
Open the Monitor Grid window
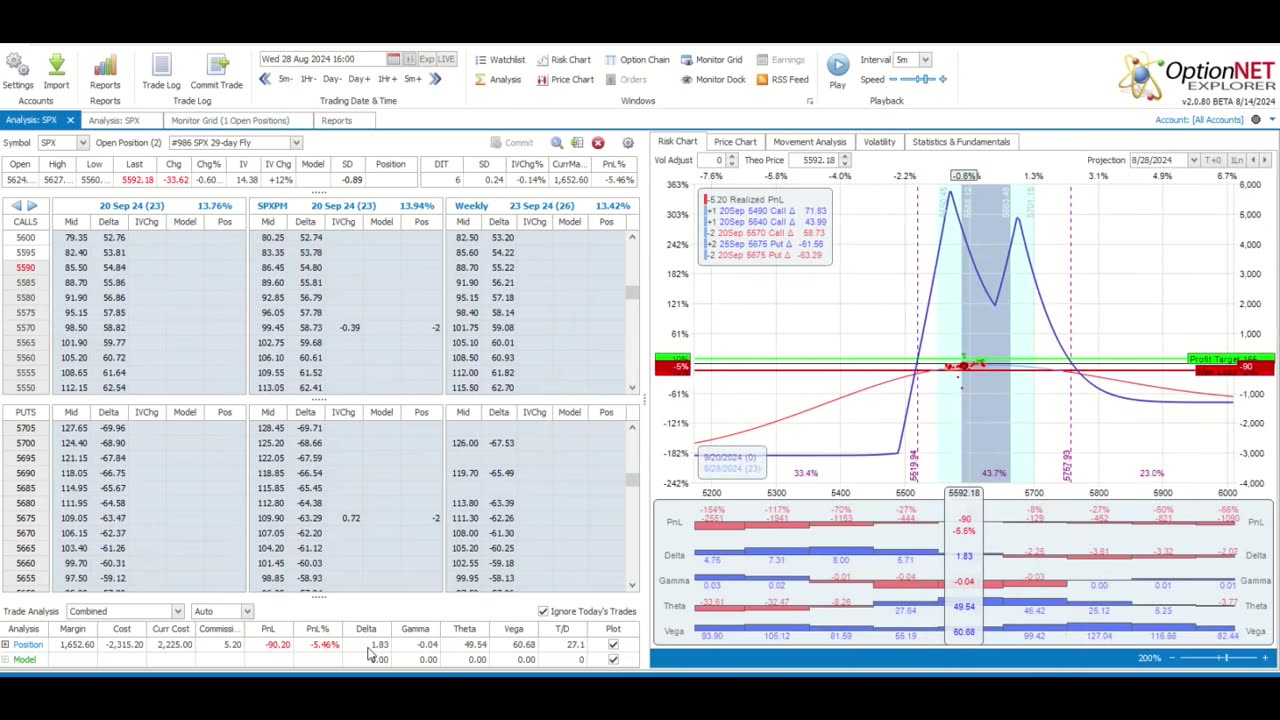712,60
